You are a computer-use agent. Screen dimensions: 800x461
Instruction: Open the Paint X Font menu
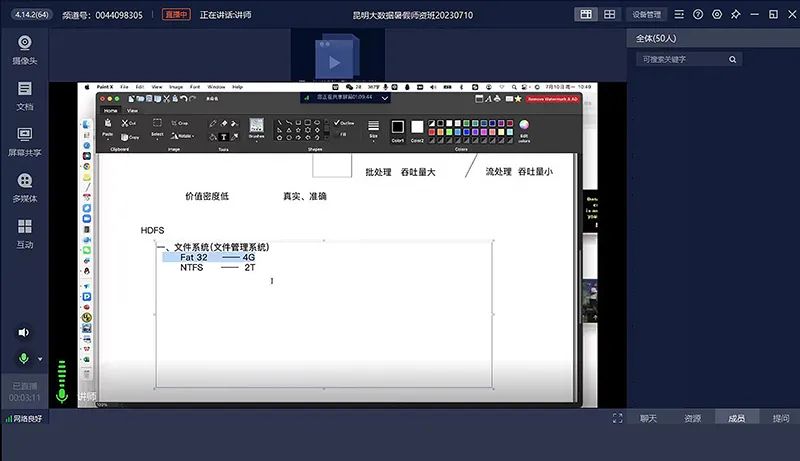tap(195, 87)
